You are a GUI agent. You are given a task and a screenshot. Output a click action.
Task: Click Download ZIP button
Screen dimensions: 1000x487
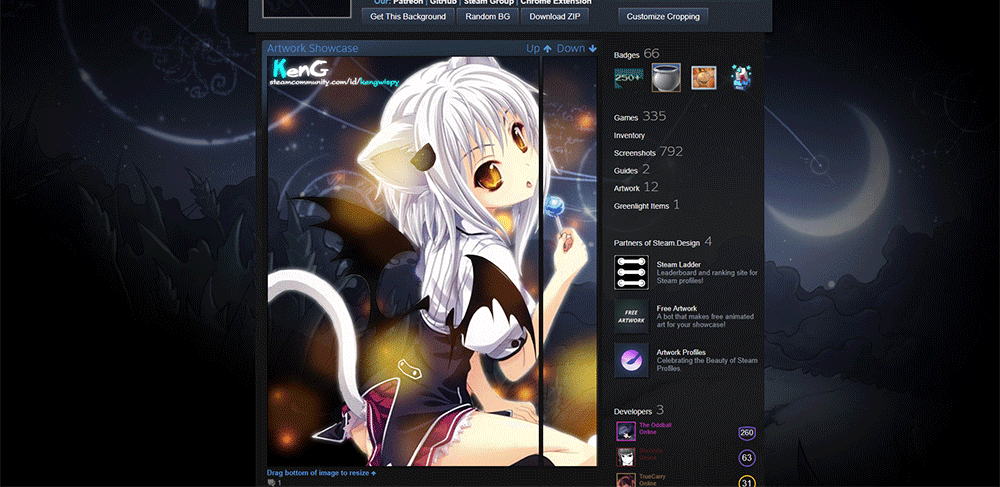(555, 17)
